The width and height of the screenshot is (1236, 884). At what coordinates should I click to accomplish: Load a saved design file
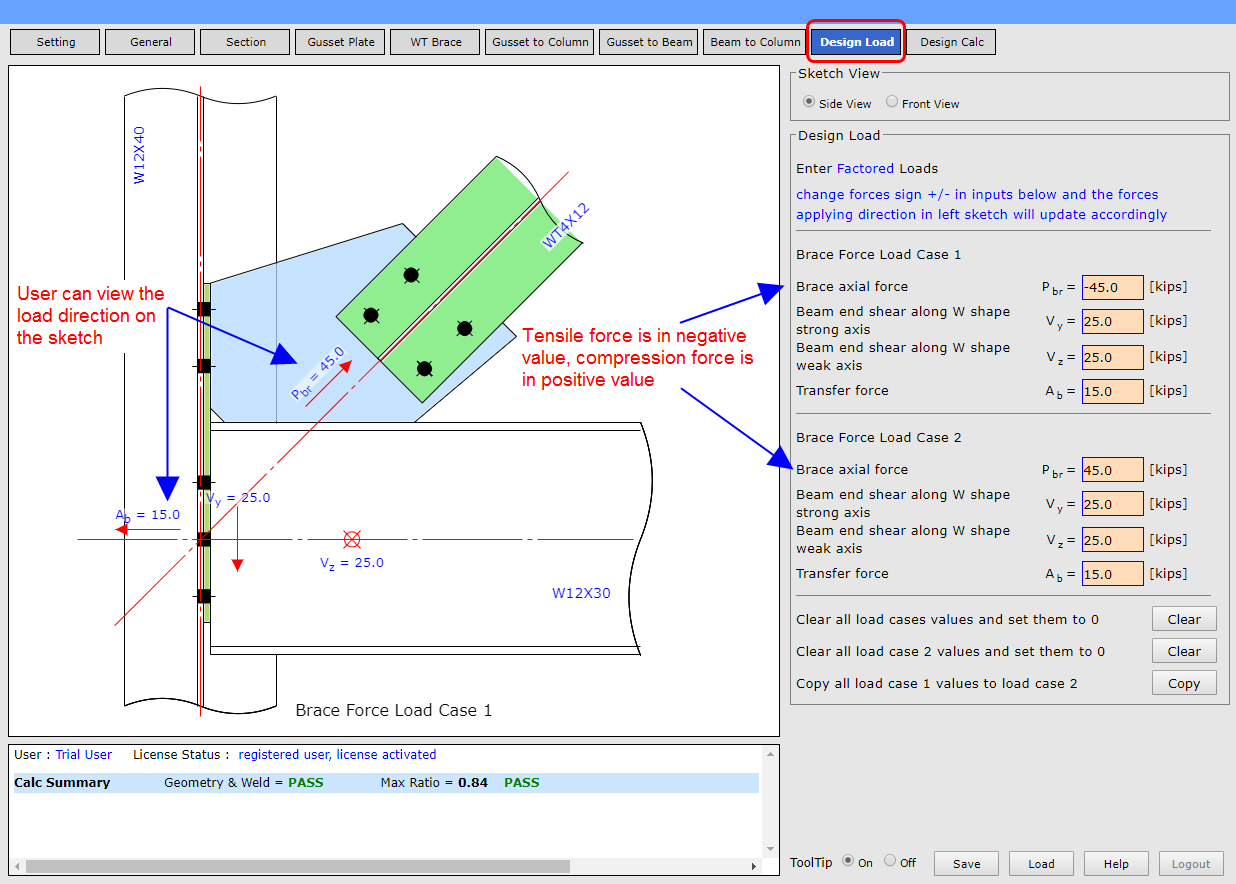point(1041,863)
